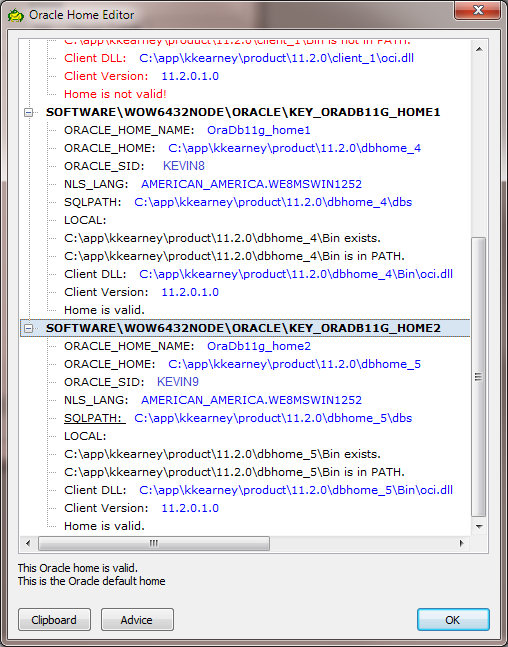Select Client Version row under HOME2
508x647 pixels.
141,508
